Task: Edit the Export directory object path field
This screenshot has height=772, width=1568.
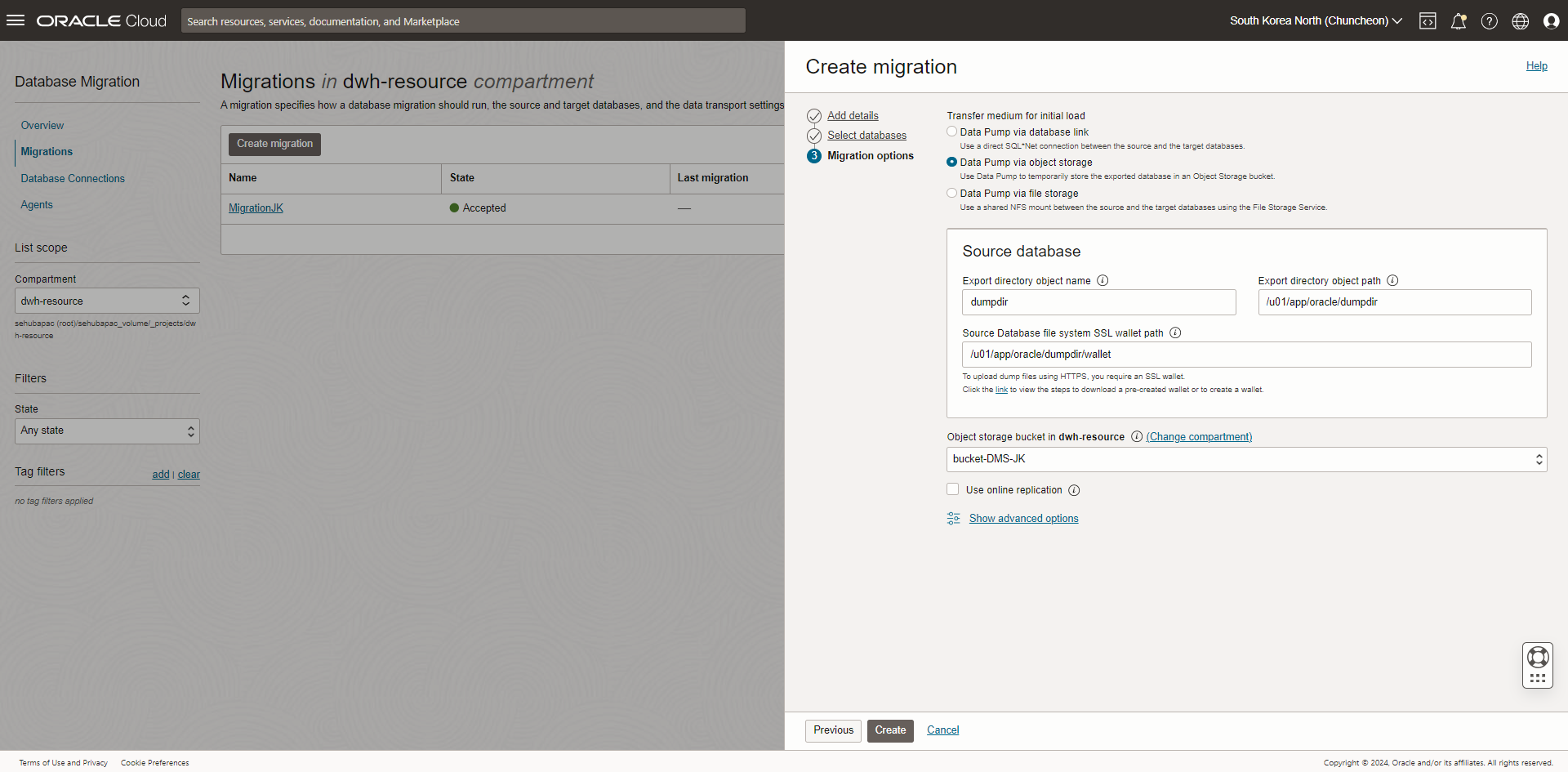Action: pyautogui.click(x=1394, y=302)
